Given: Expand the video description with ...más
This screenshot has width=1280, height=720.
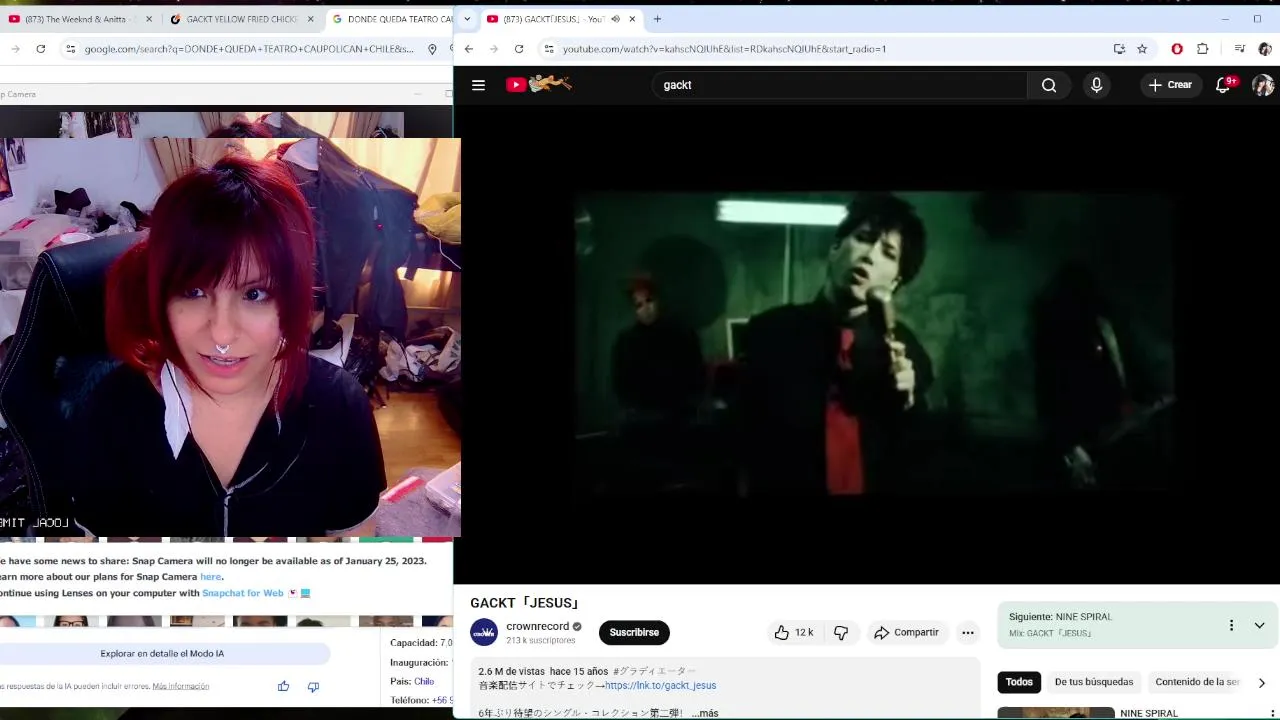Looking at the screenshot, I should (705, 713).
